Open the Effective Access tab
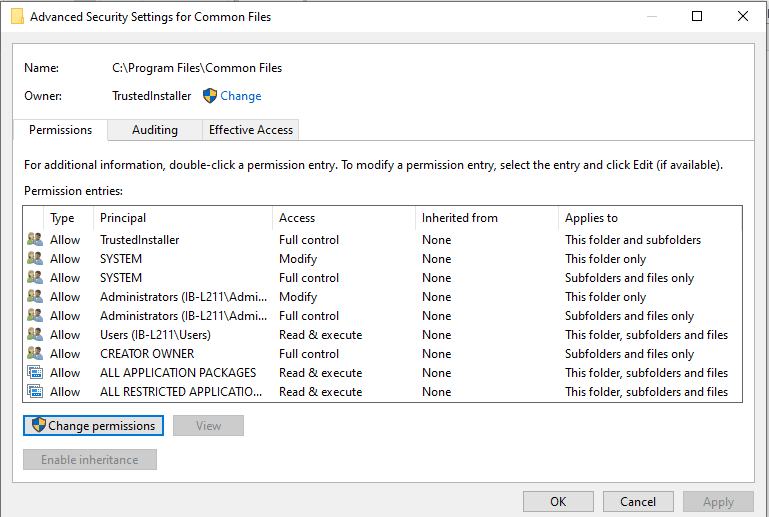The width and height of the screenshot is (769, 517). pos(250,130)
